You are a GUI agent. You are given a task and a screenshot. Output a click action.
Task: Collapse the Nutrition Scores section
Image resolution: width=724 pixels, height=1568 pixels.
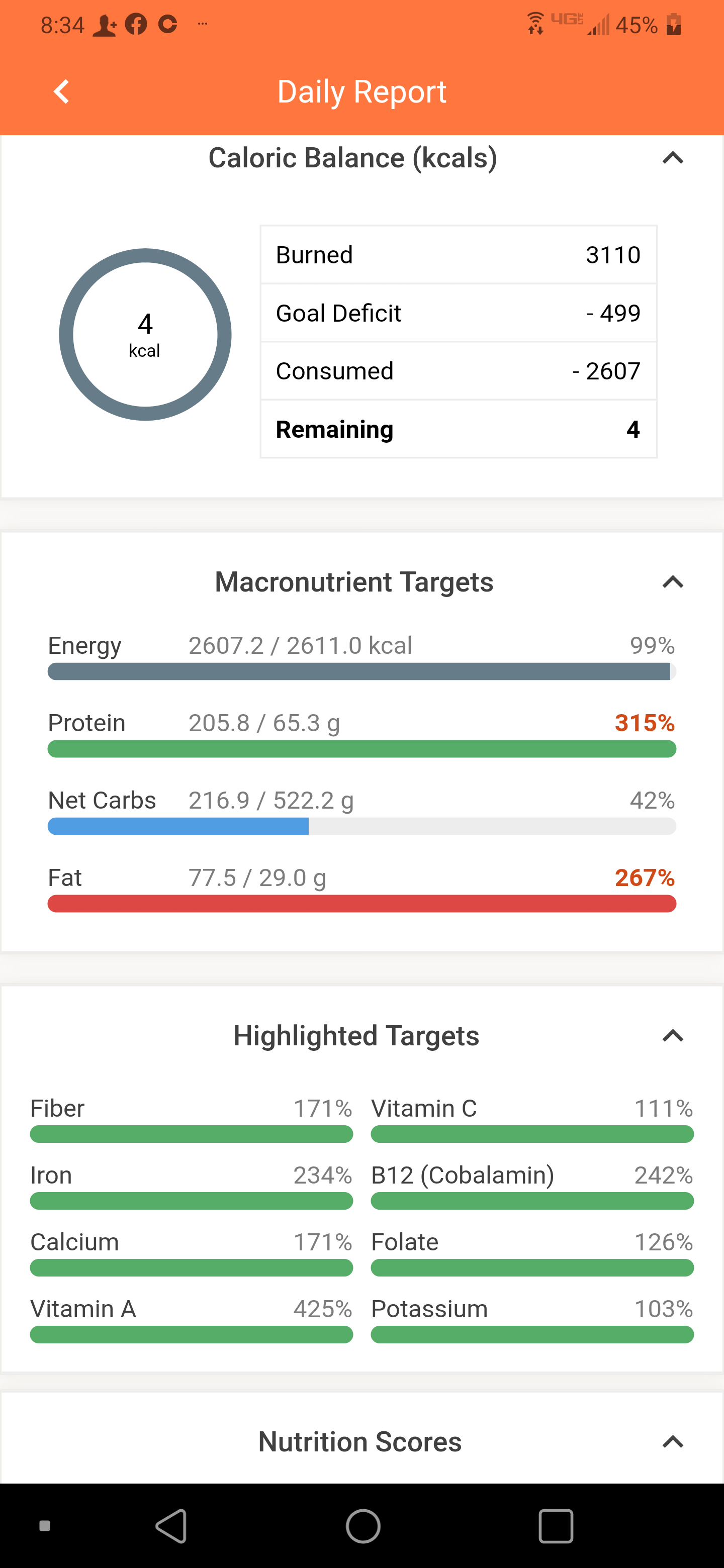click(672, 1441)
